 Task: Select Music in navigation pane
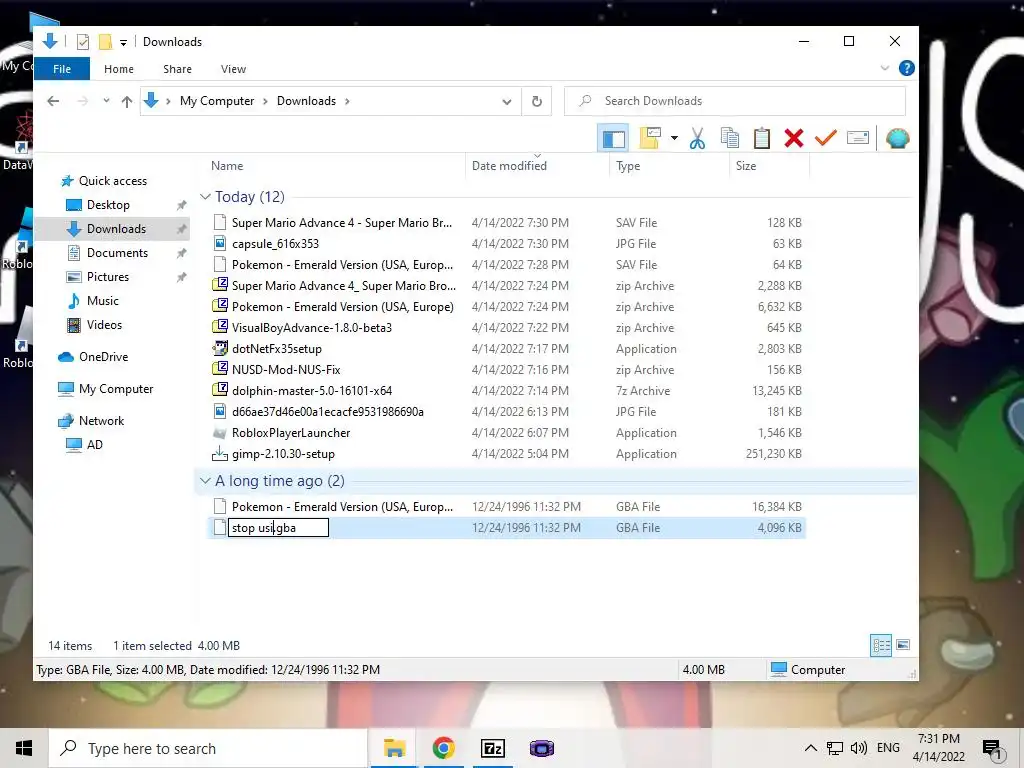click(x=103, y=301)
